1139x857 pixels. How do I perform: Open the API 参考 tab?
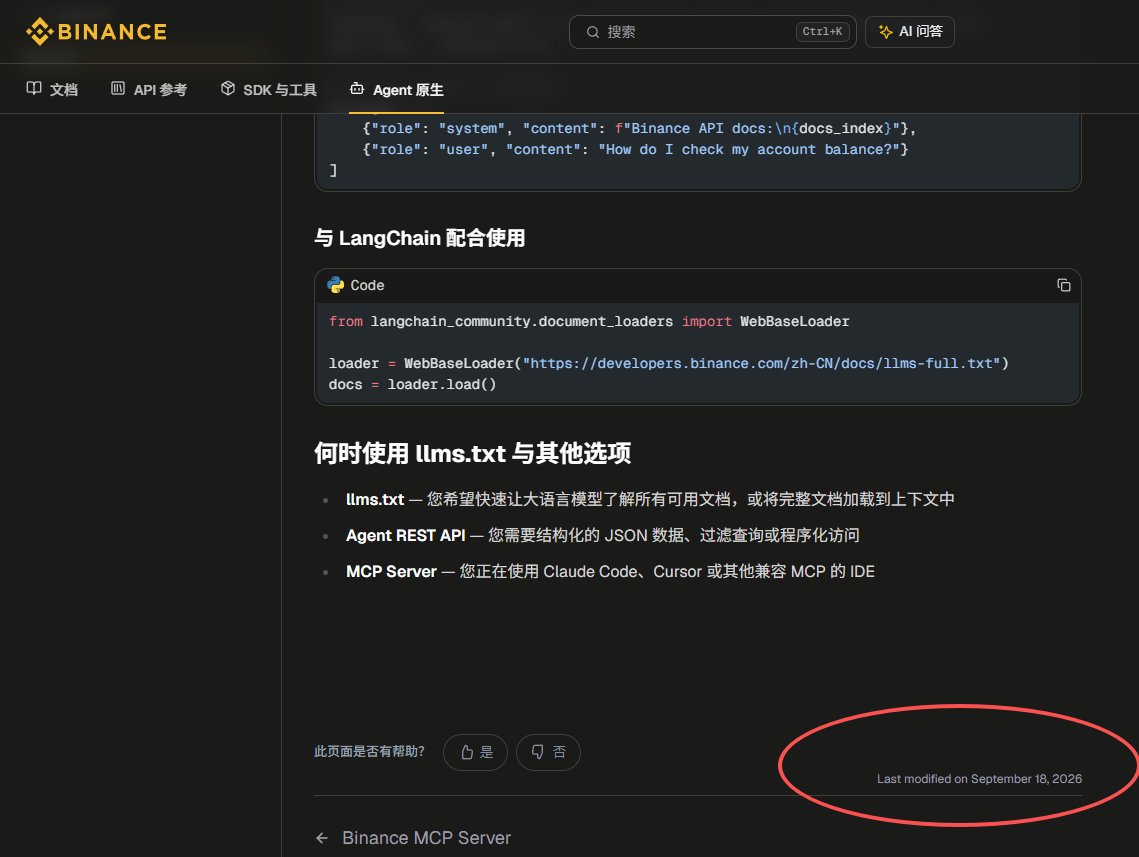pos(148,89)
